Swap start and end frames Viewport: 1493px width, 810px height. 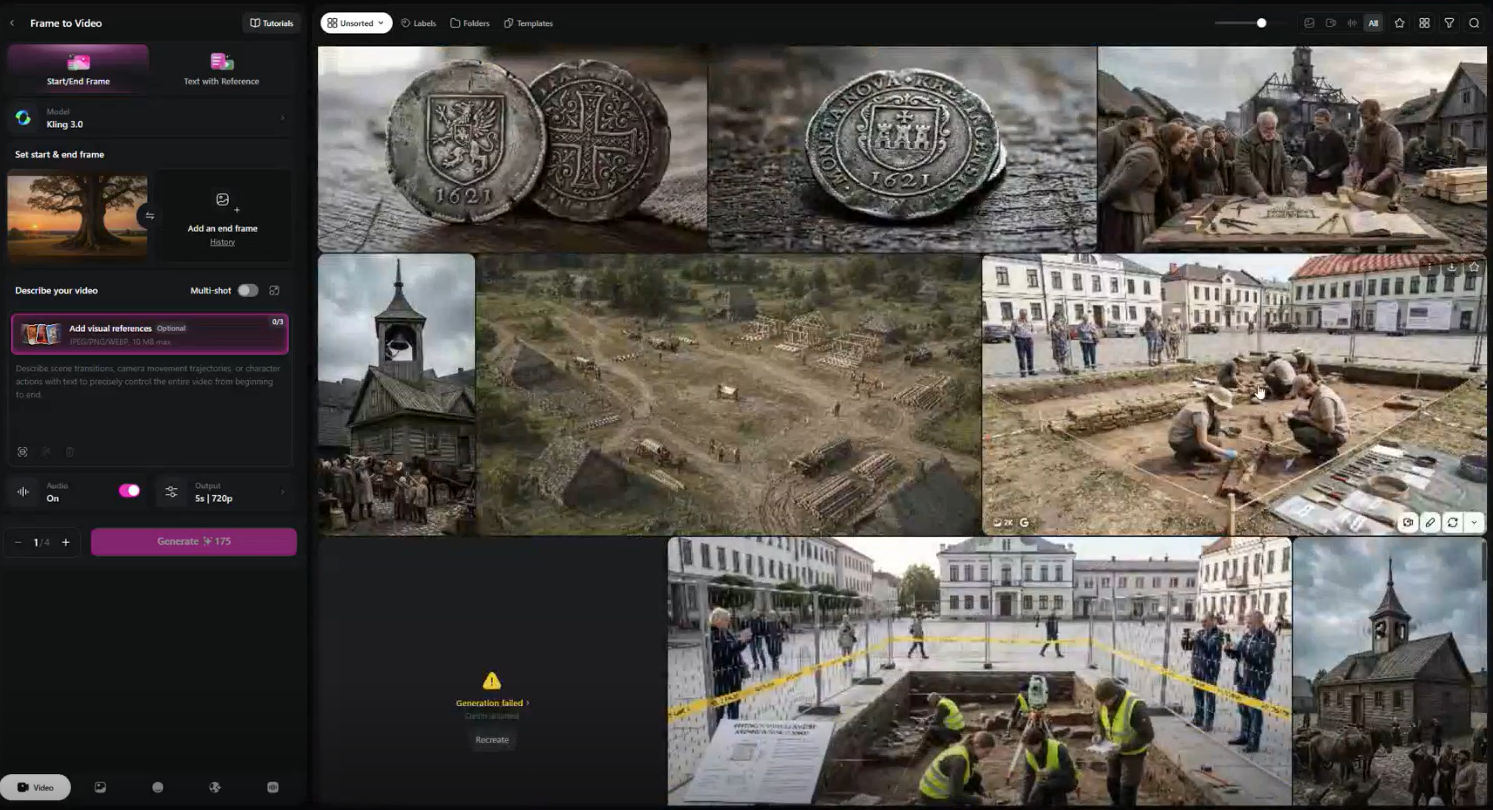(x=149, y=215)
